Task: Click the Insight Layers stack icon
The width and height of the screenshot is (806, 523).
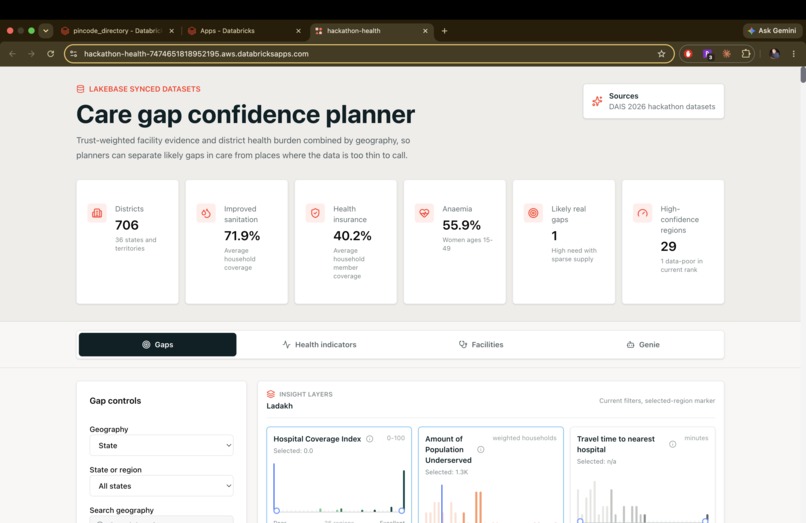Action: coord(271,394)
